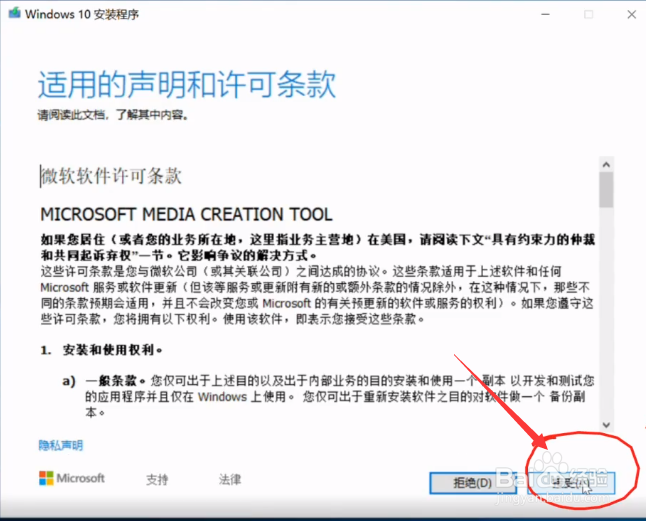This screenshot has height=521, width=646.
Task: Click the license text scrollbar thumb
Action: [x=606, y=189]
